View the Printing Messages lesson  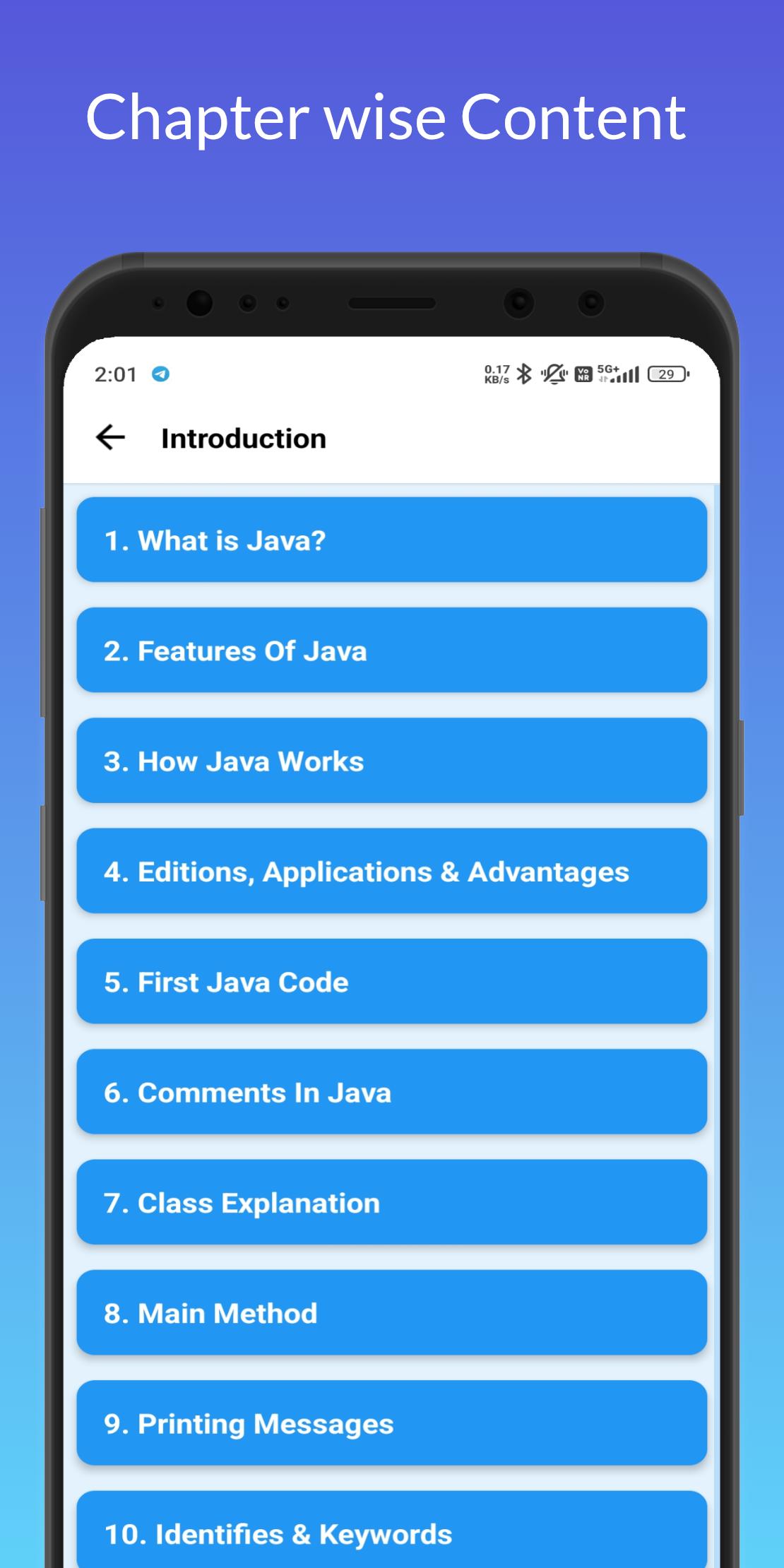(x=391, y=1423)
